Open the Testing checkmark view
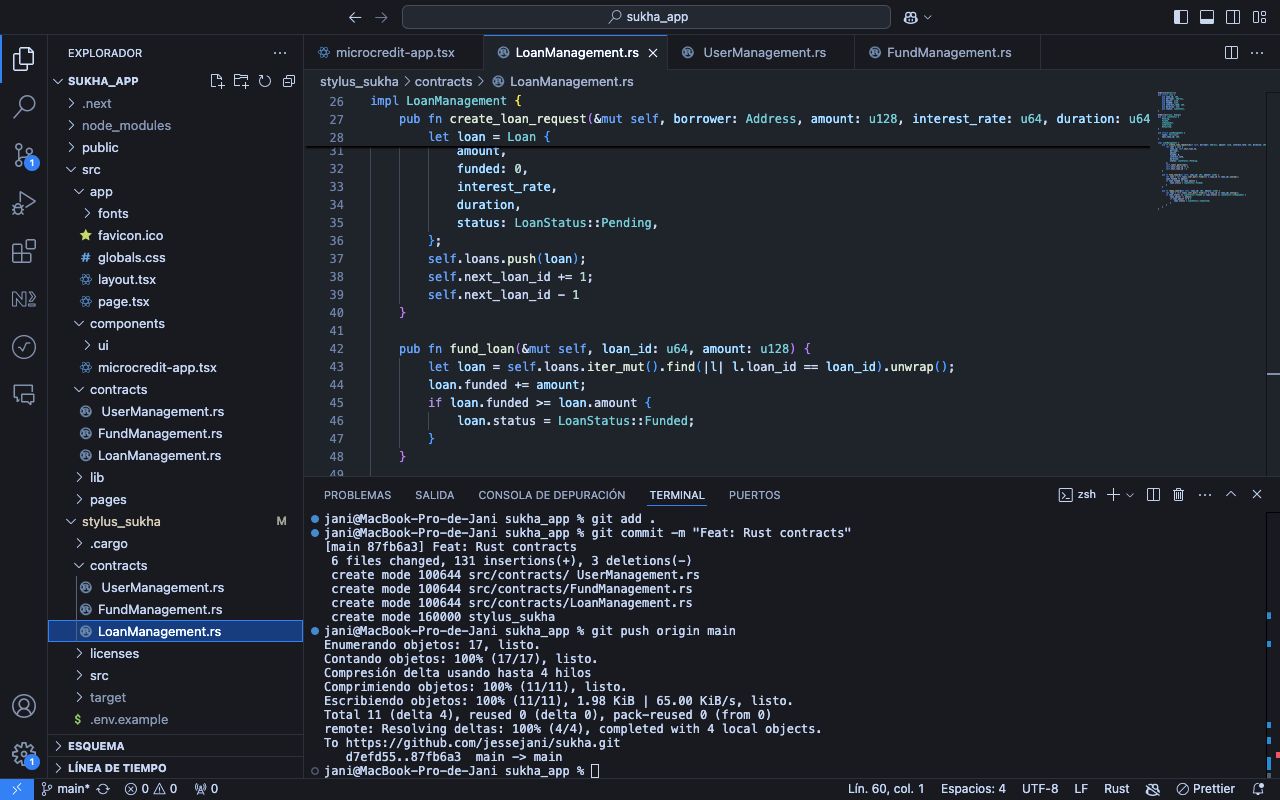Viewport: 1280px width, 800px height. [x=24, y=347]
